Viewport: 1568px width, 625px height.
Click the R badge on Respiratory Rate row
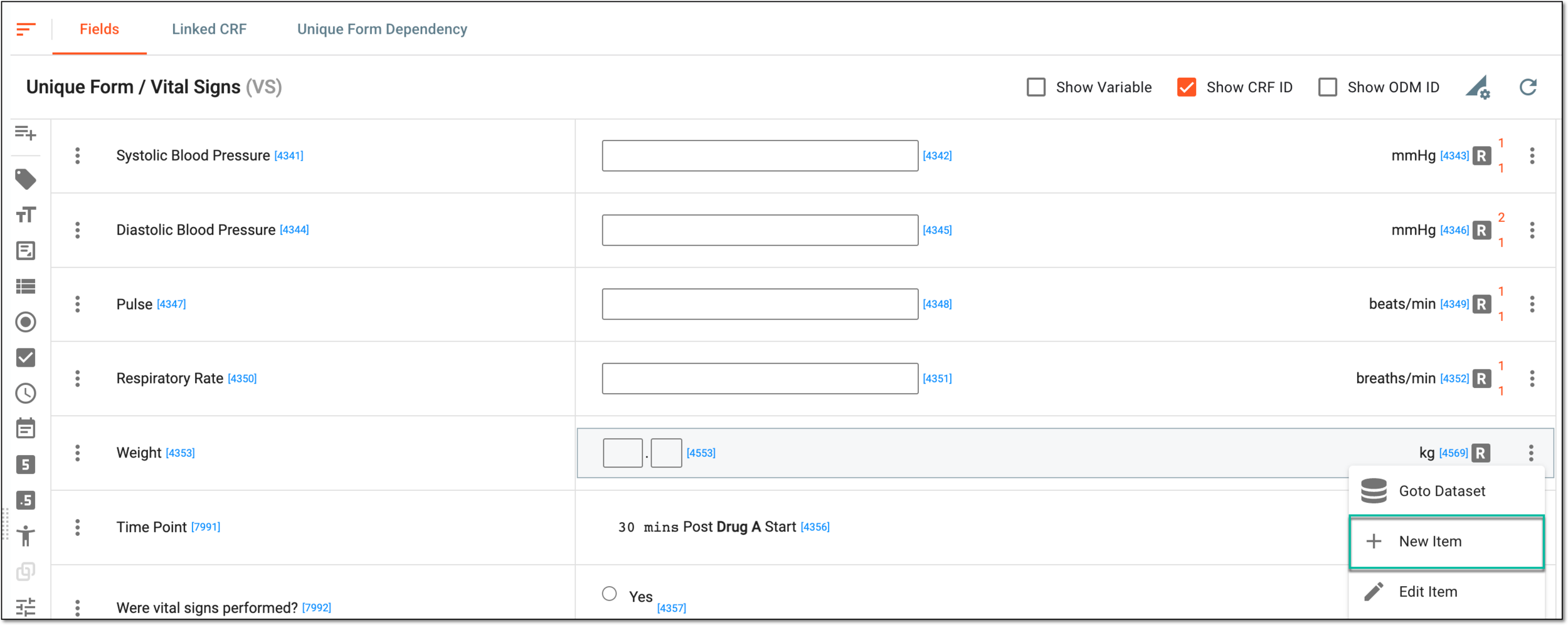click(x=1482, y=379)
